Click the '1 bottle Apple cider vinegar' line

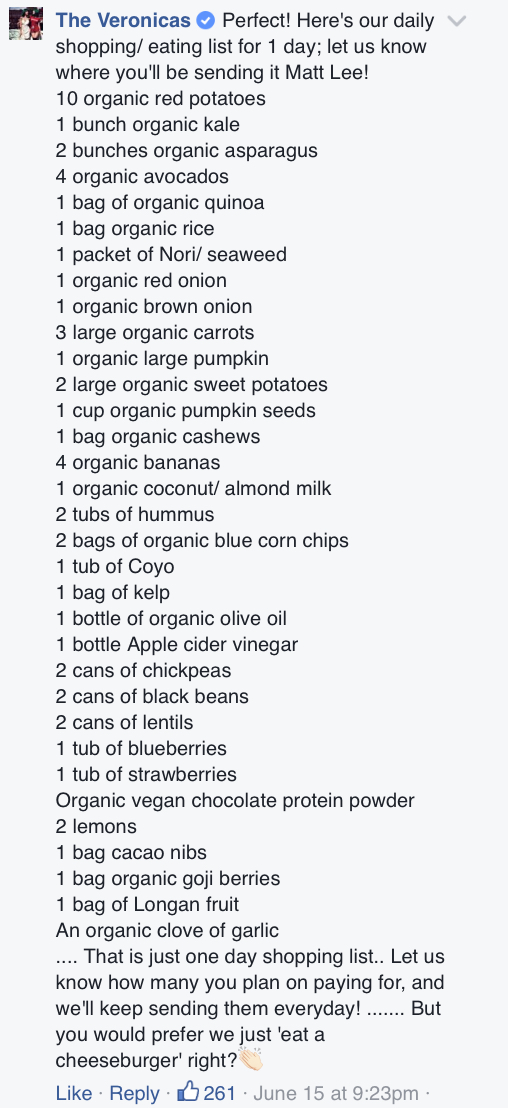(x=177, y=644)
